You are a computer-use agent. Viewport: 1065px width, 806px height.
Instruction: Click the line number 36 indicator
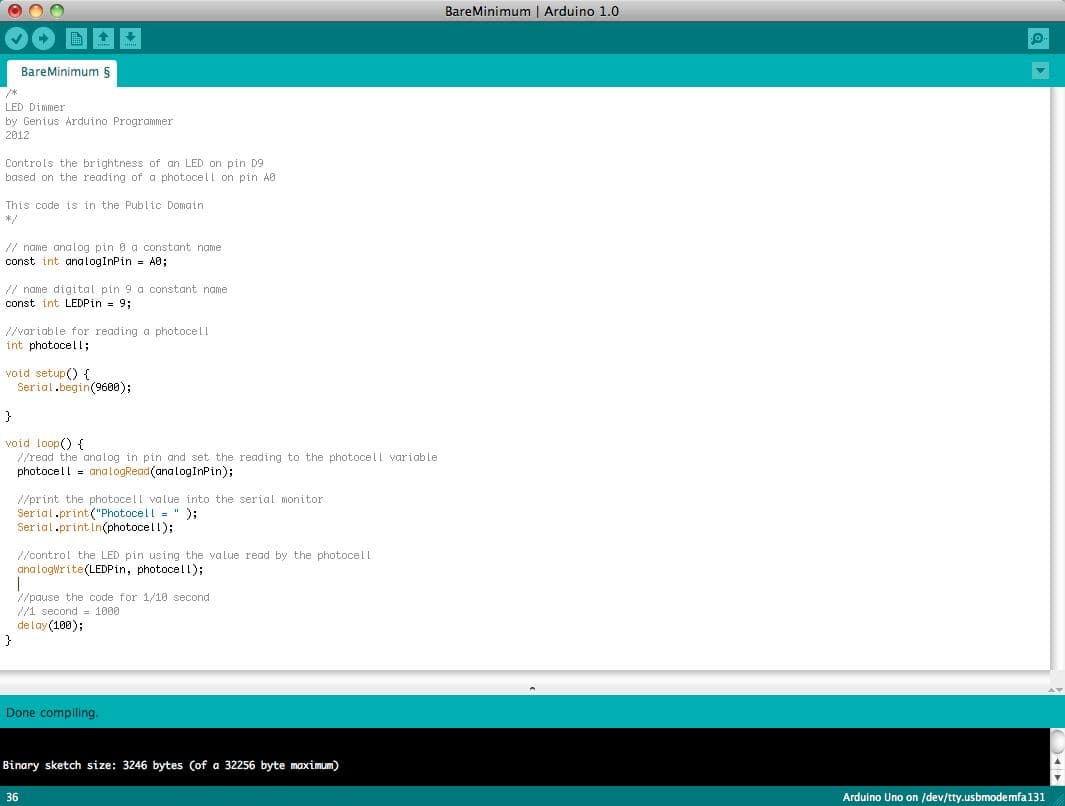10,797
